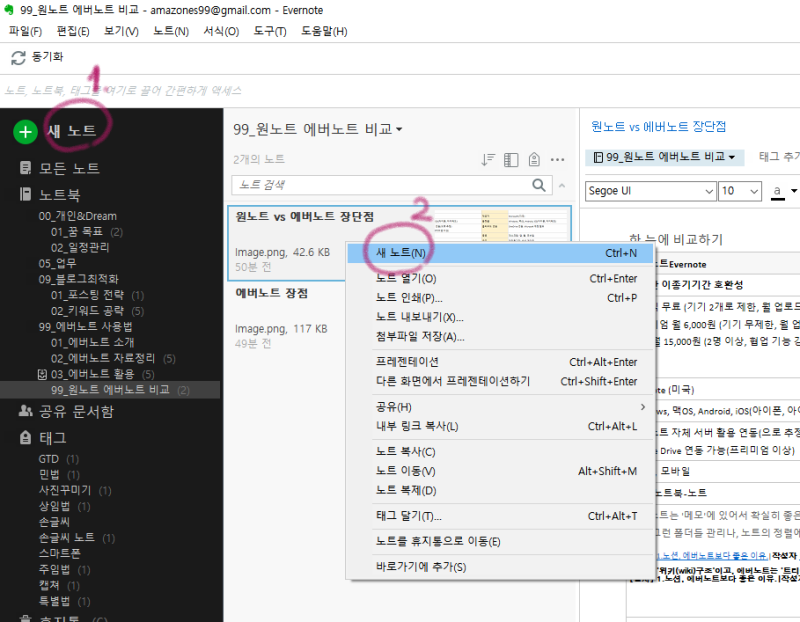The width and height of the screenshot is (800, 622).
Task: Choose 다른 화면에서 프레젠테이션하기
Action: [x=500, y=382]
